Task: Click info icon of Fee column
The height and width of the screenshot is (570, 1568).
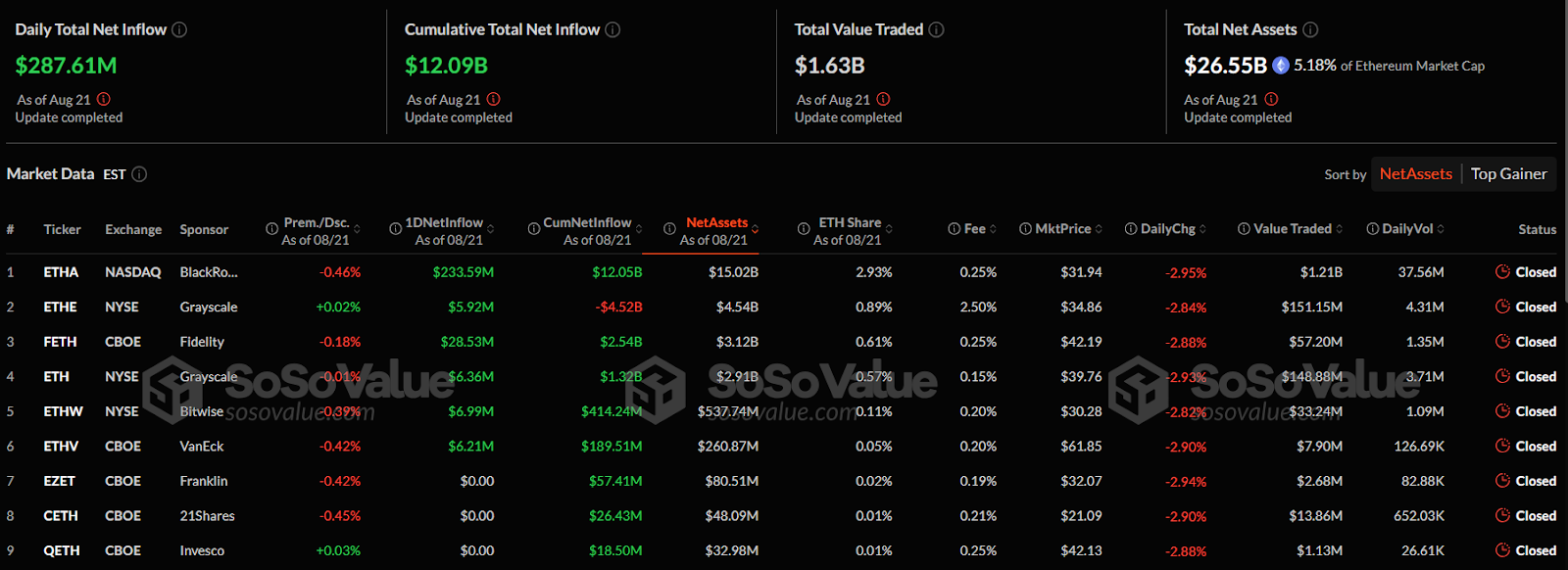Action: tap(954, 228)
